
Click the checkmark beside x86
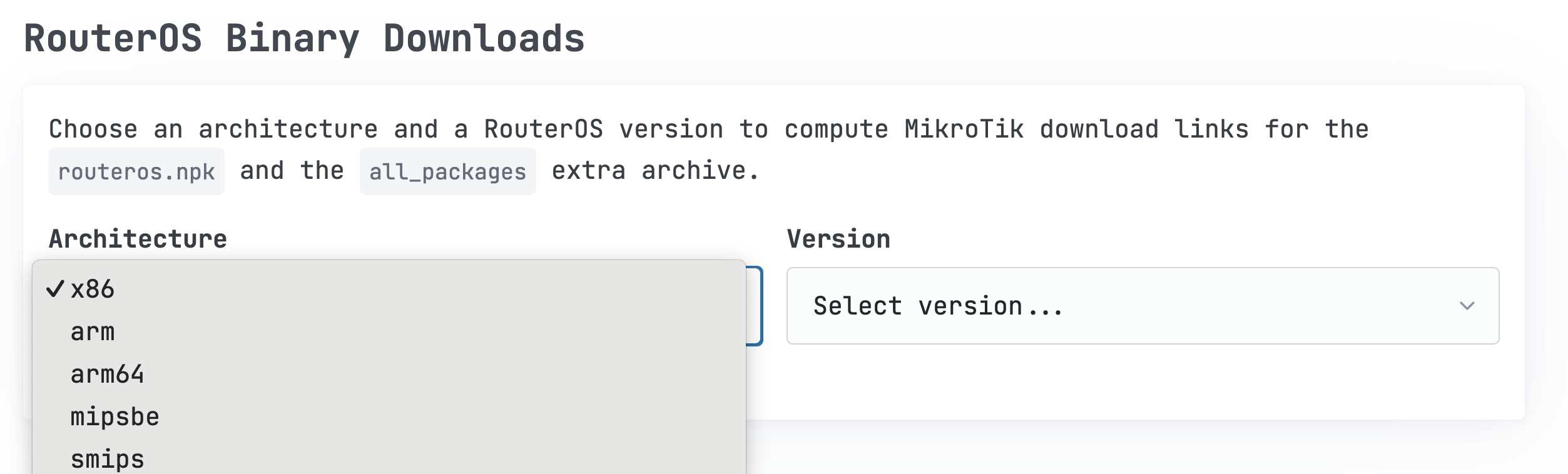point(55,289)
